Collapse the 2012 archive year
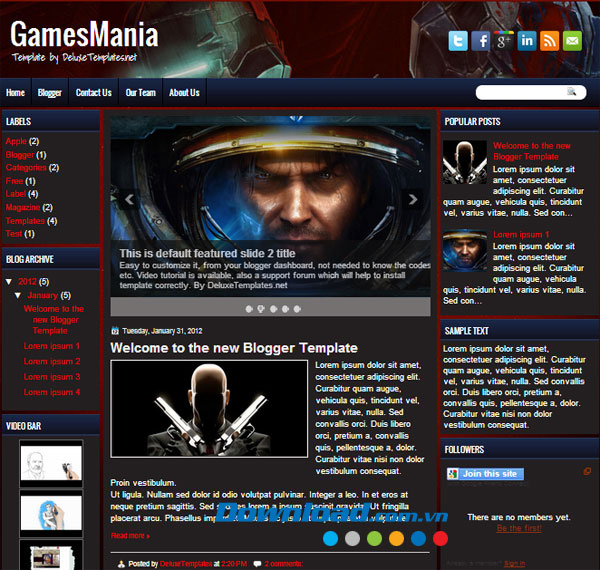600x570 pixels. point(9,282)
